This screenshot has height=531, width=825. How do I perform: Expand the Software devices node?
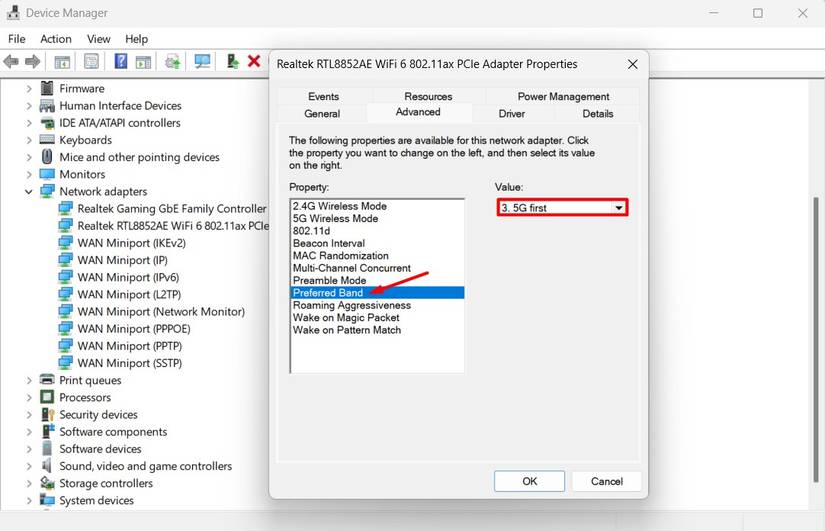29,449
